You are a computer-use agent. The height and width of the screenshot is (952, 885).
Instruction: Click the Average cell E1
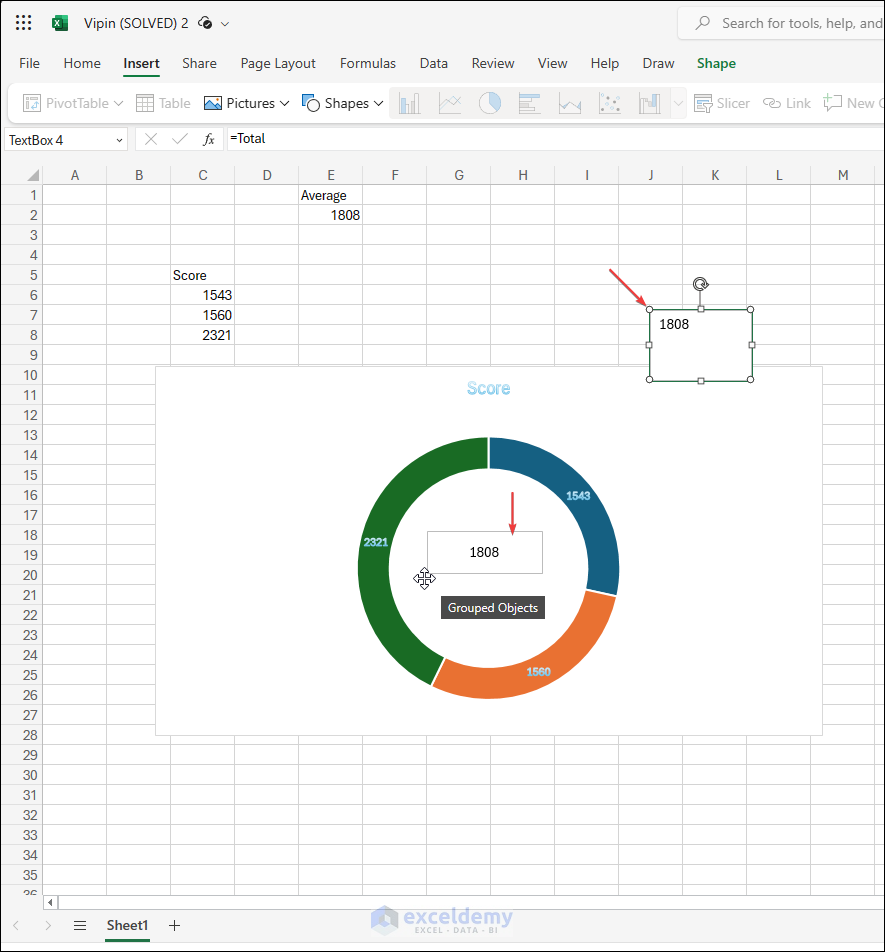tap(330, 196)
